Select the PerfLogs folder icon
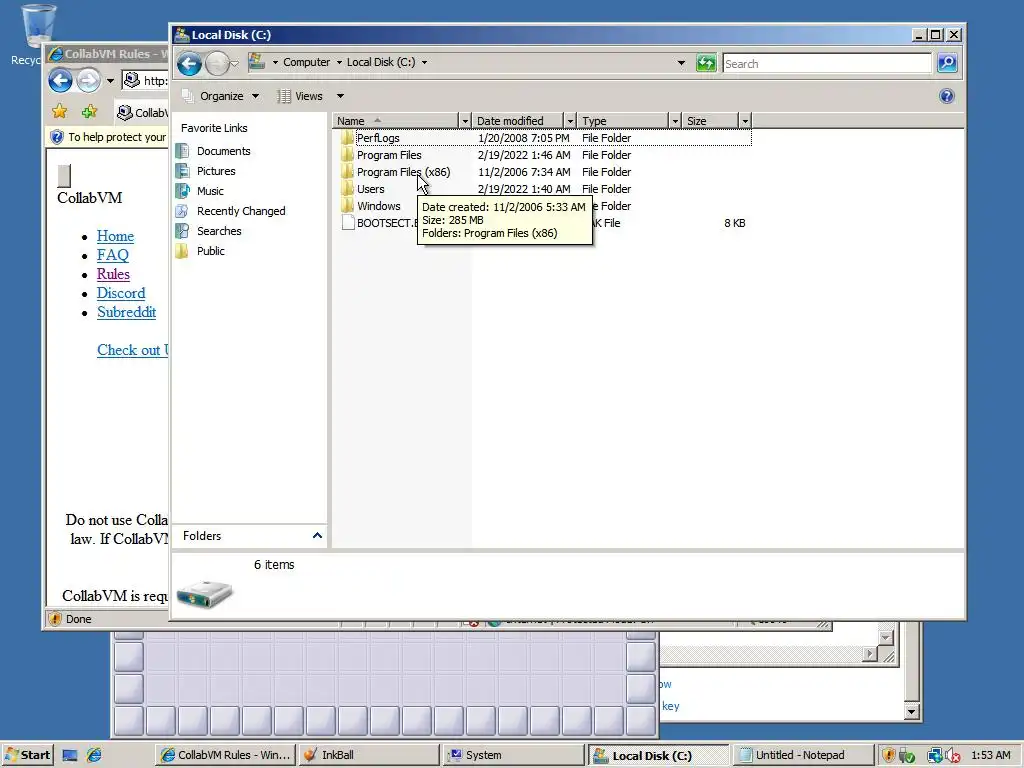Viewport: 1024px width, 768px height. point(347,138)
